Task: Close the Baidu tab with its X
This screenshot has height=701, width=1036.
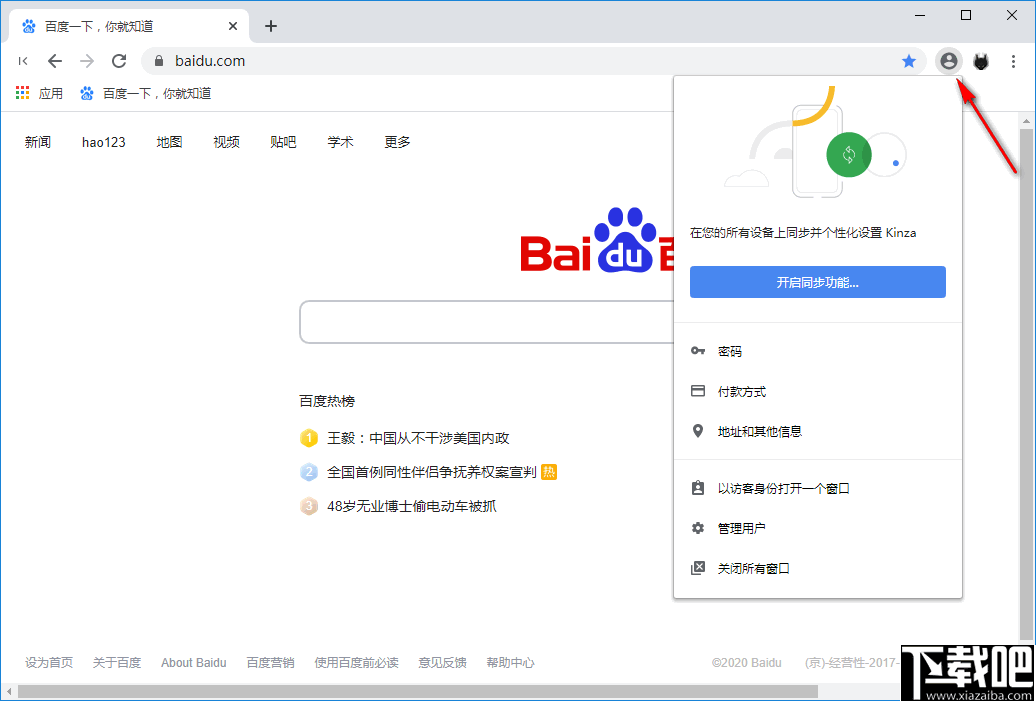Action: pyautogui.click(x=233, y=26)
